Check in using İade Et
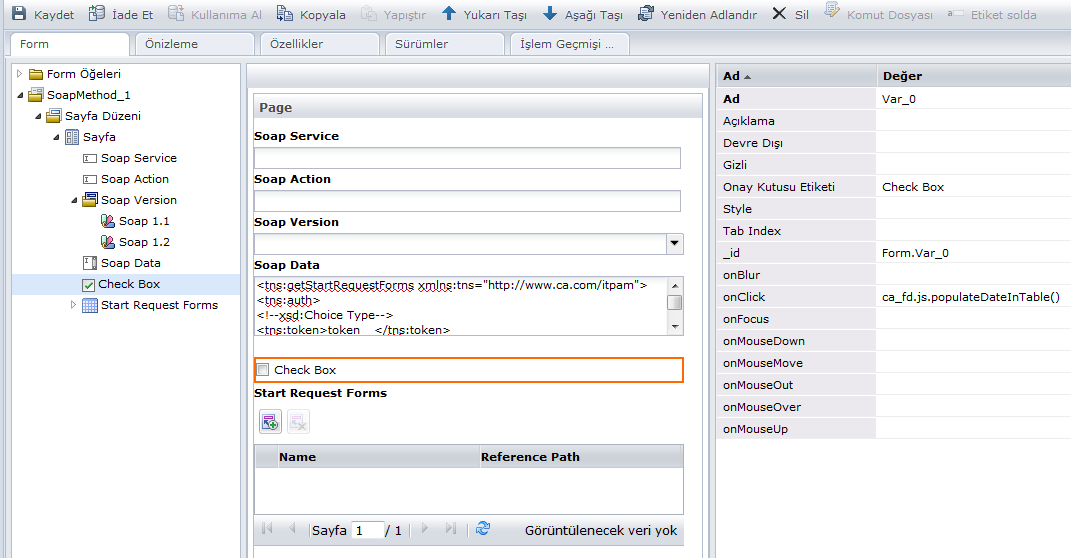This screenshot has height=558, width=1071. [x=97, y=14]
